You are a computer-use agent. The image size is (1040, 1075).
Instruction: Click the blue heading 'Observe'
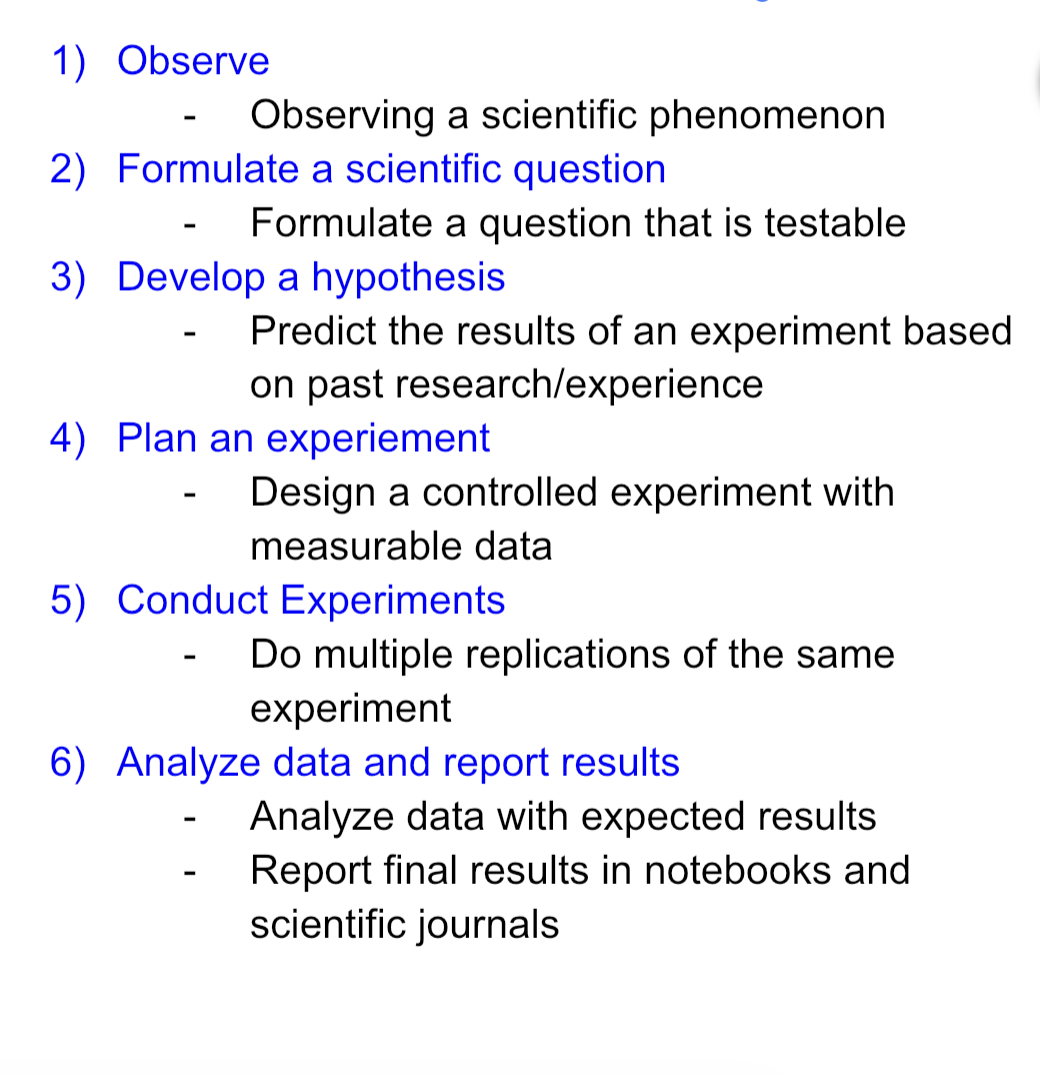click(193, 60)
